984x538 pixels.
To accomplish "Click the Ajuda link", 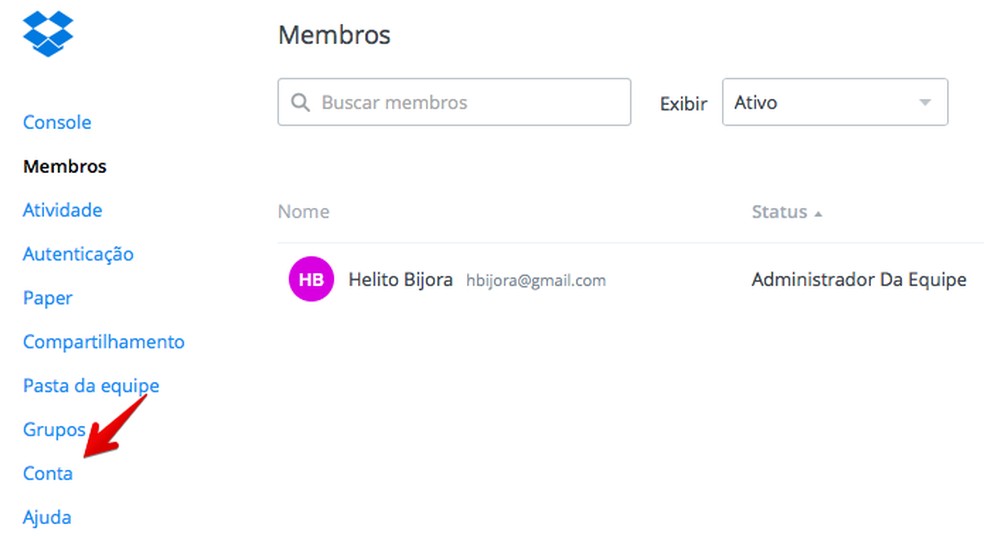I will tap(47, 518).
